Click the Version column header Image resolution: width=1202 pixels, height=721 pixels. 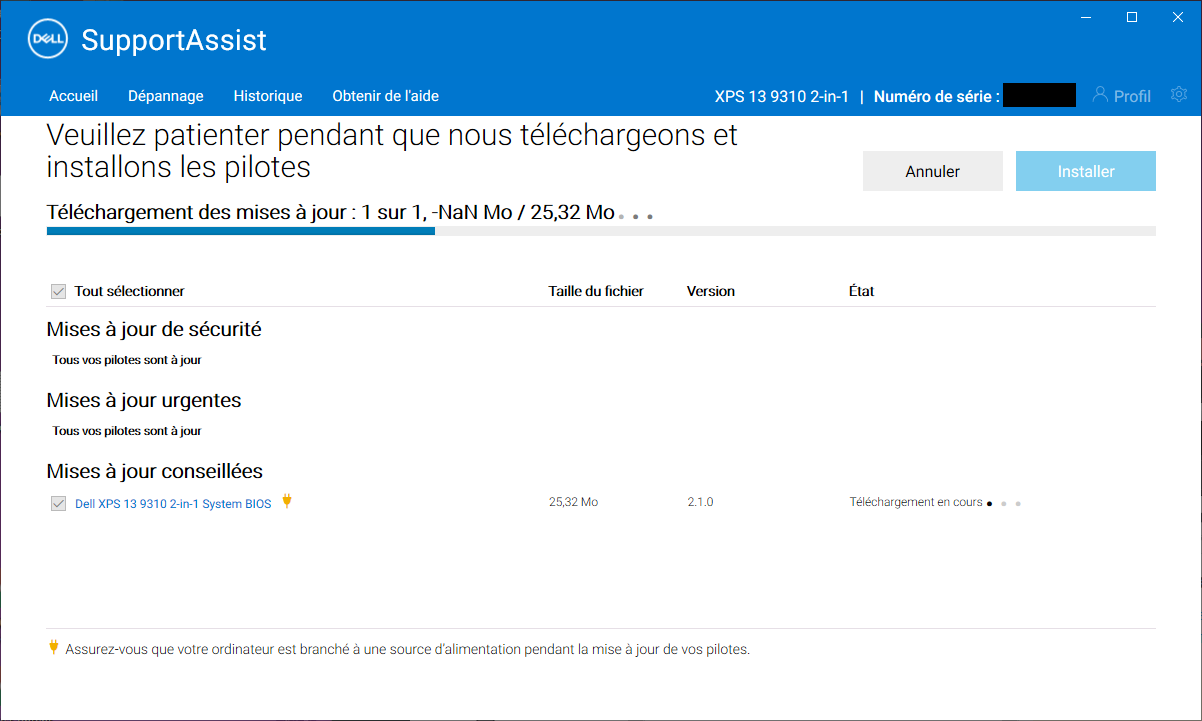point(710,291)
